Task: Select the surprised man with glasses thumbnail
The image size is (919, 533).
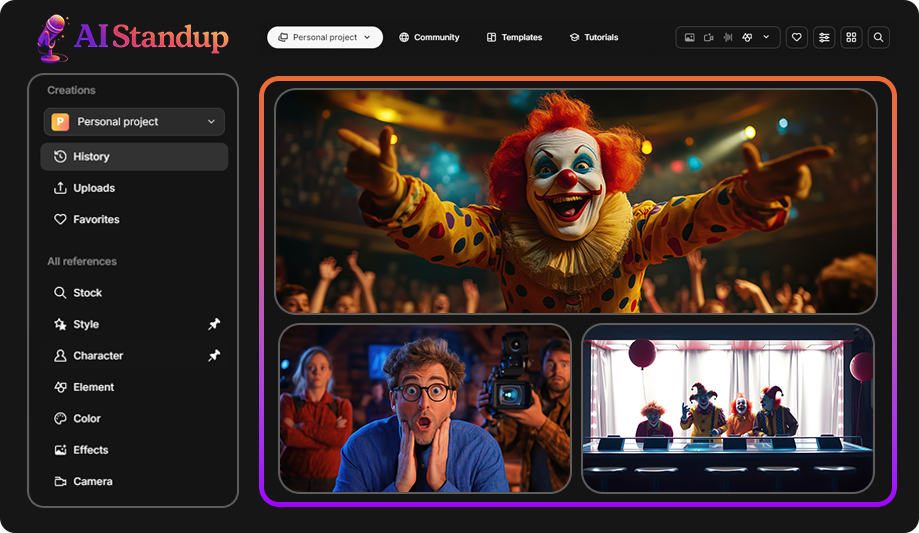Action: tap(425, 408)
